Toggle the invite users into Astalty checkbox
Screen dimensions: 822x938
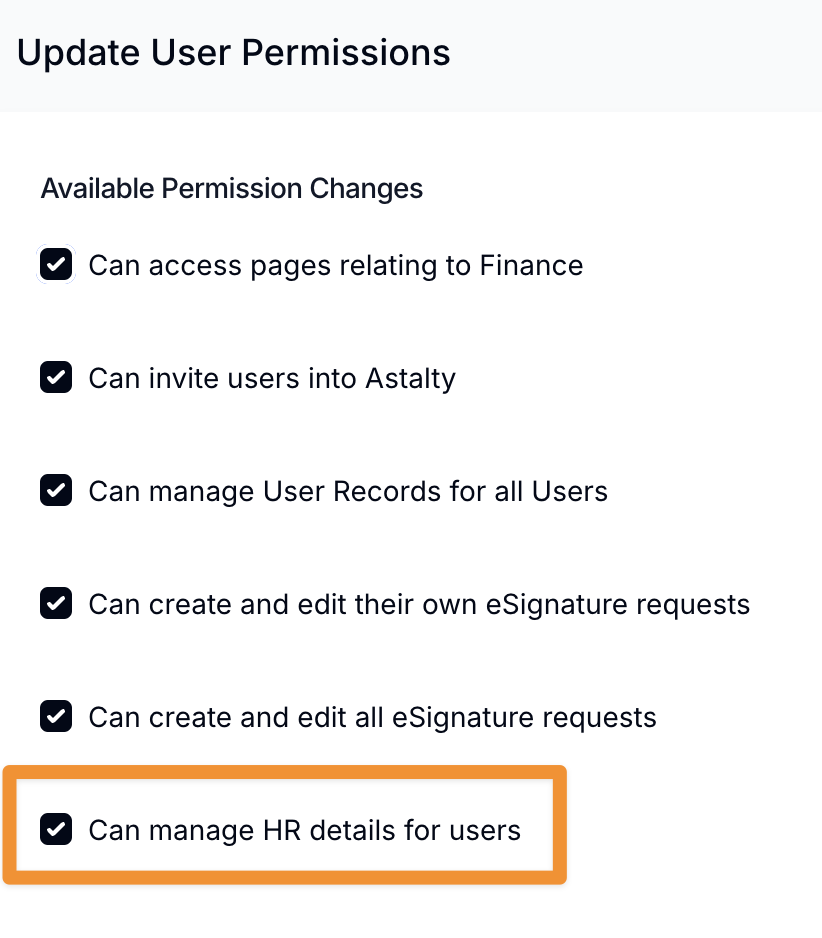click(56, 378)
